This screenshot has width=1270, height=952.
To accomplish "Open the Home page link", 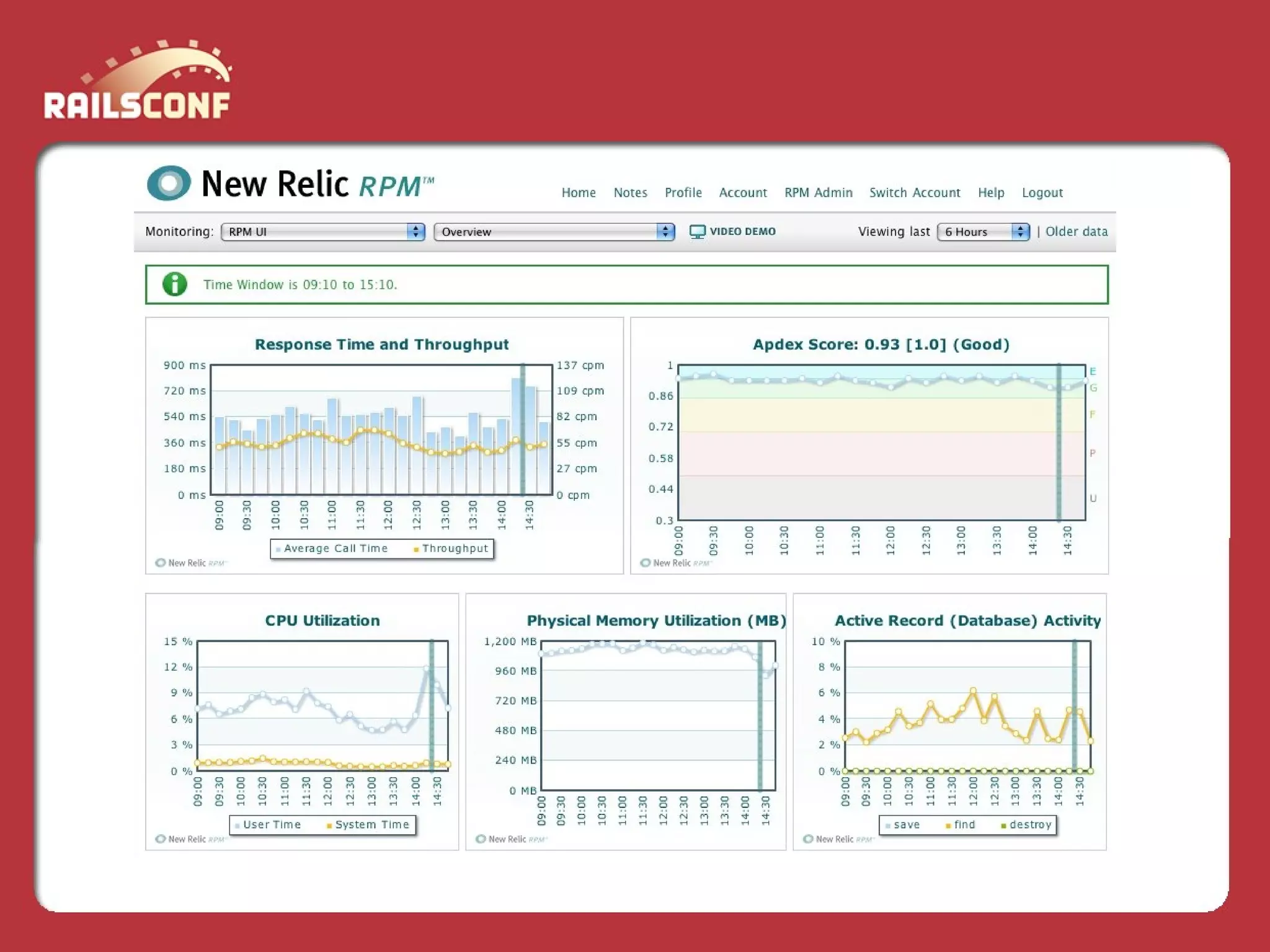I will coord(579,193).
